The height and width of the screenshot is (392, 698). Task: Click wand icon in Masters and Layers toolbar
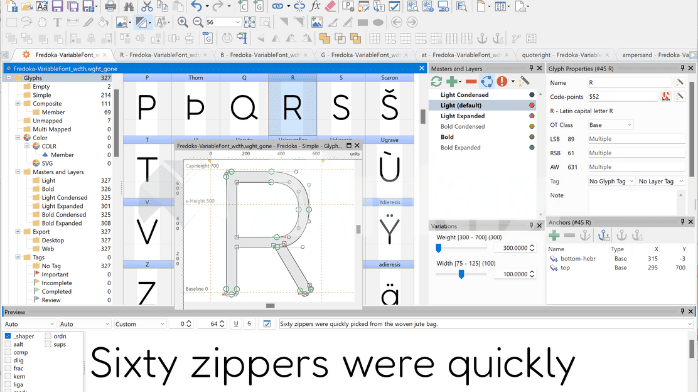point(524,81)
